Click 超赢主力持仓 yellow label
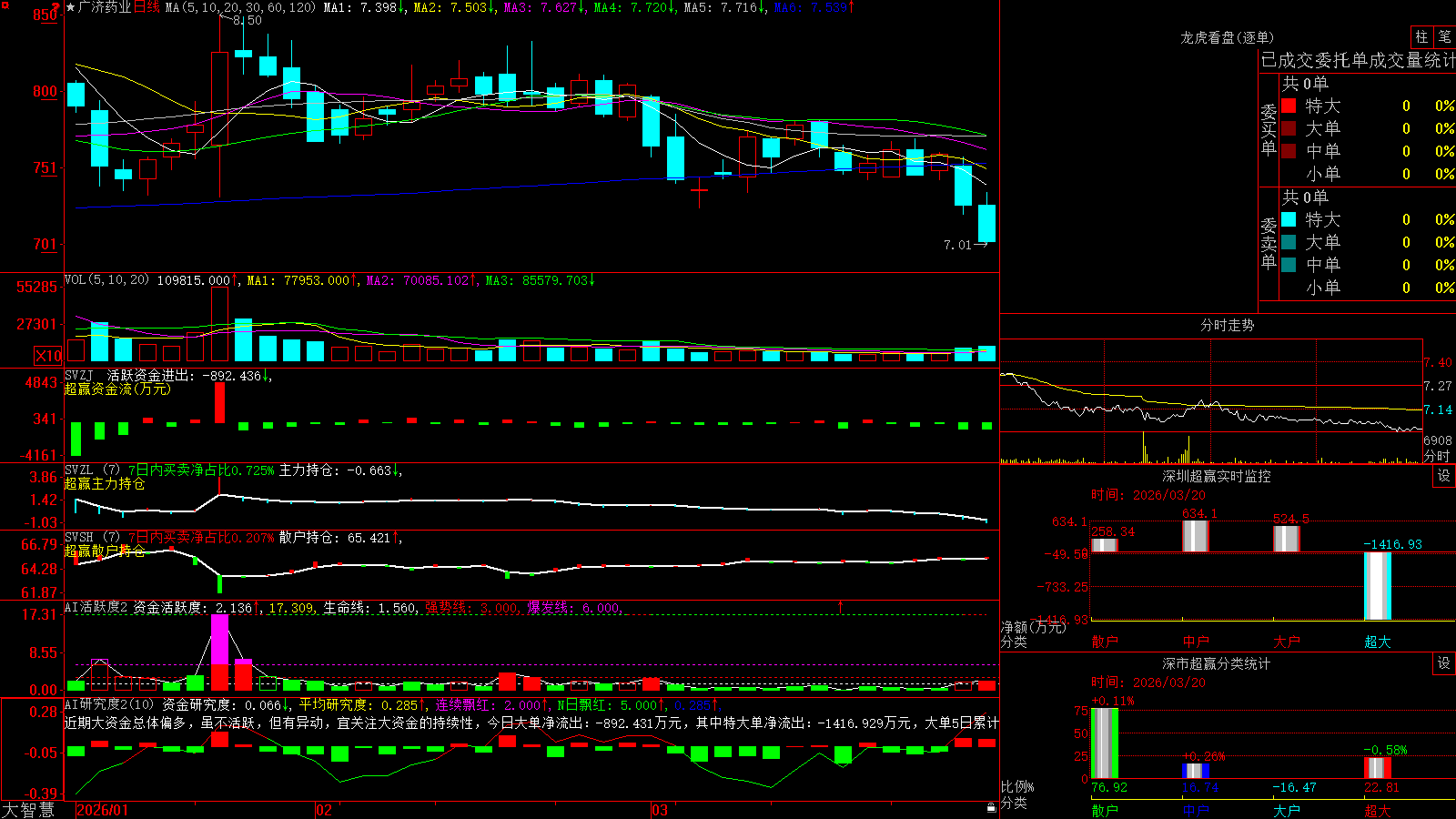This screenshot has width=1456, height=819. (105, 483)
